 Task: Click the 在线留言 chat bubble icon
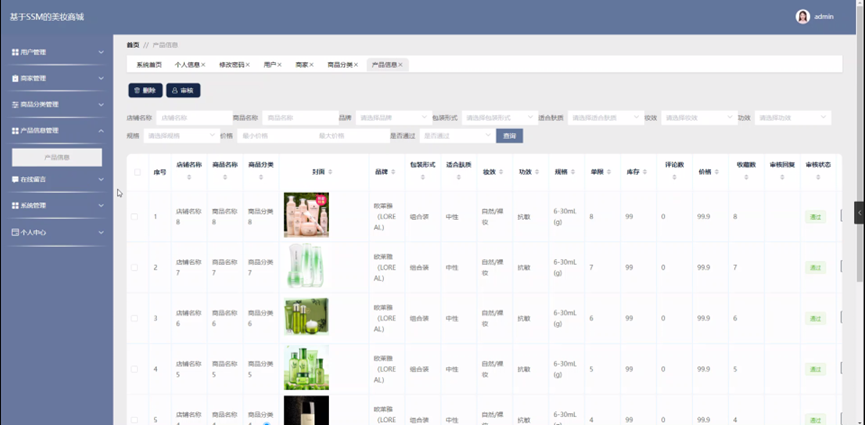pos(15,179)
